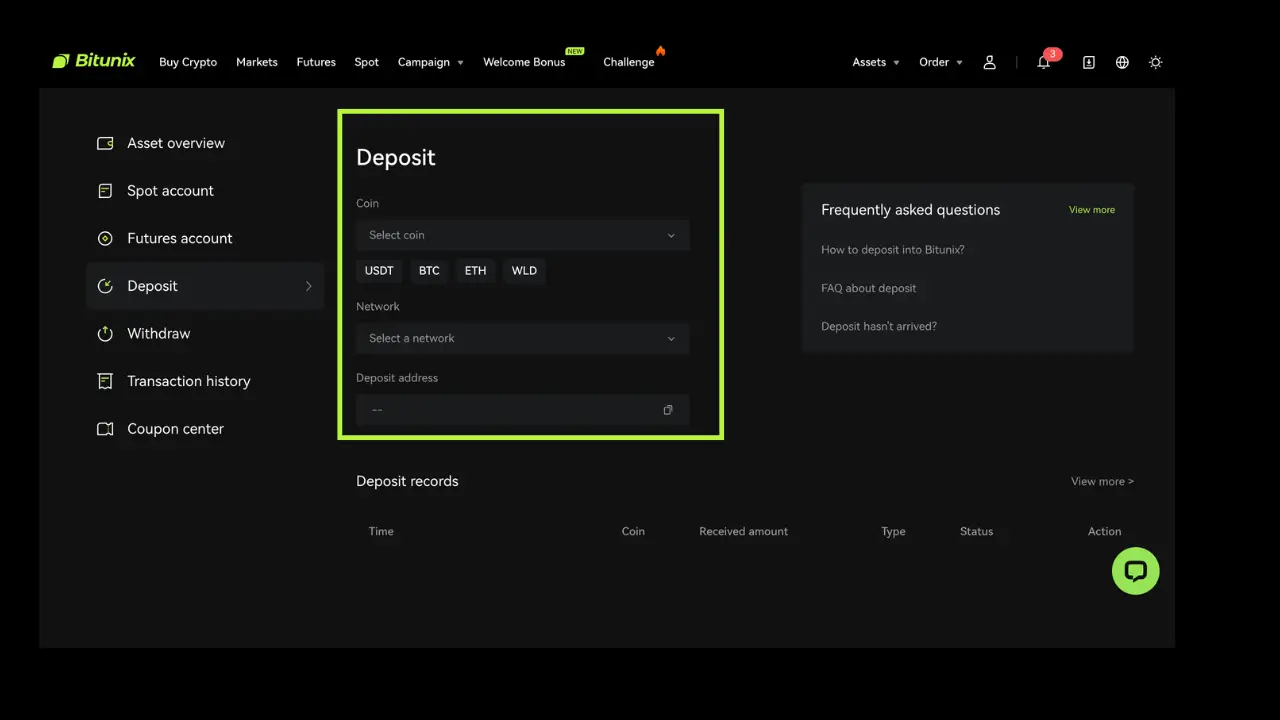
Task: Open the Markets menu item
Action: pos(257,62)
